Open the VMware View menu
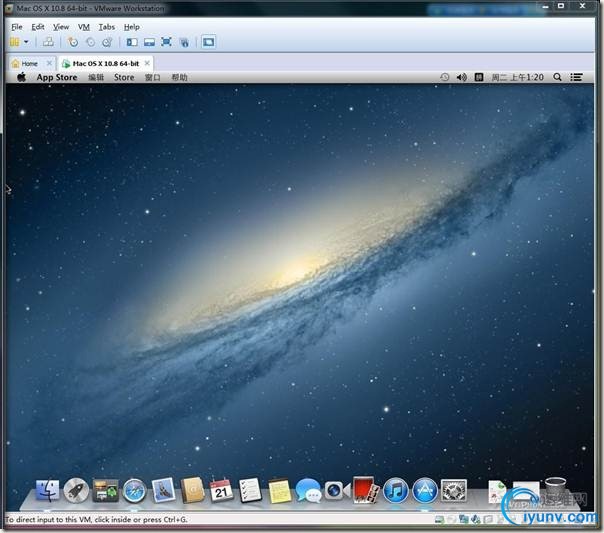 coord(61,27)
